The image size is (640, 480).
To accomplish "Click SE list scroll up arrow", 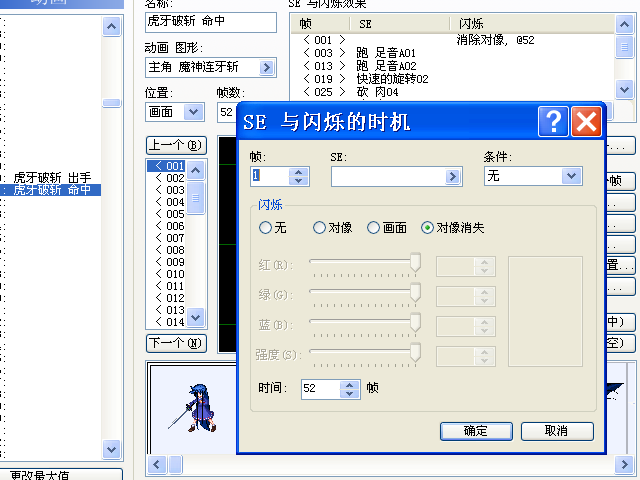I will click(624, 24).
